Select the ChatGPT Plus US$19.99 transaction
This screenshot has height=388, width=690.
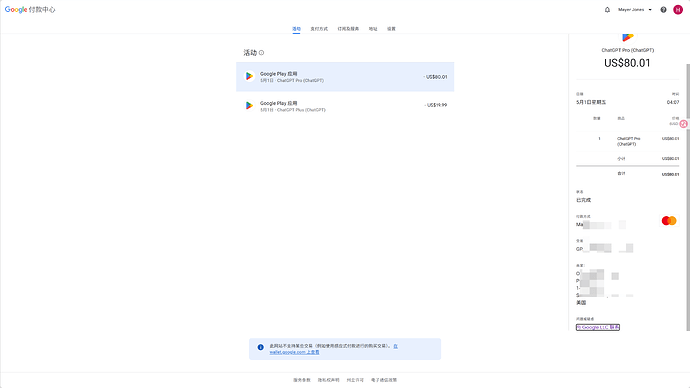(x=345, y=106)
